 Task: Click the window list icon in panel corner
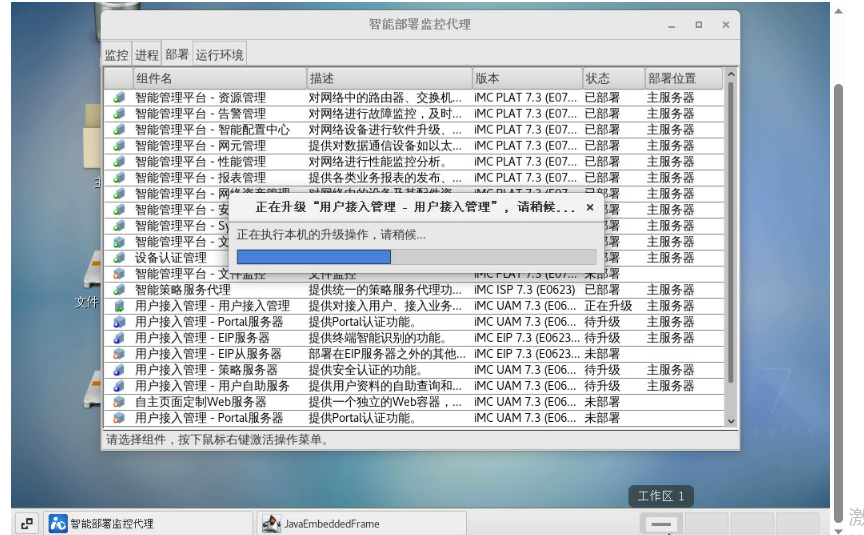(x=26, y=523)
